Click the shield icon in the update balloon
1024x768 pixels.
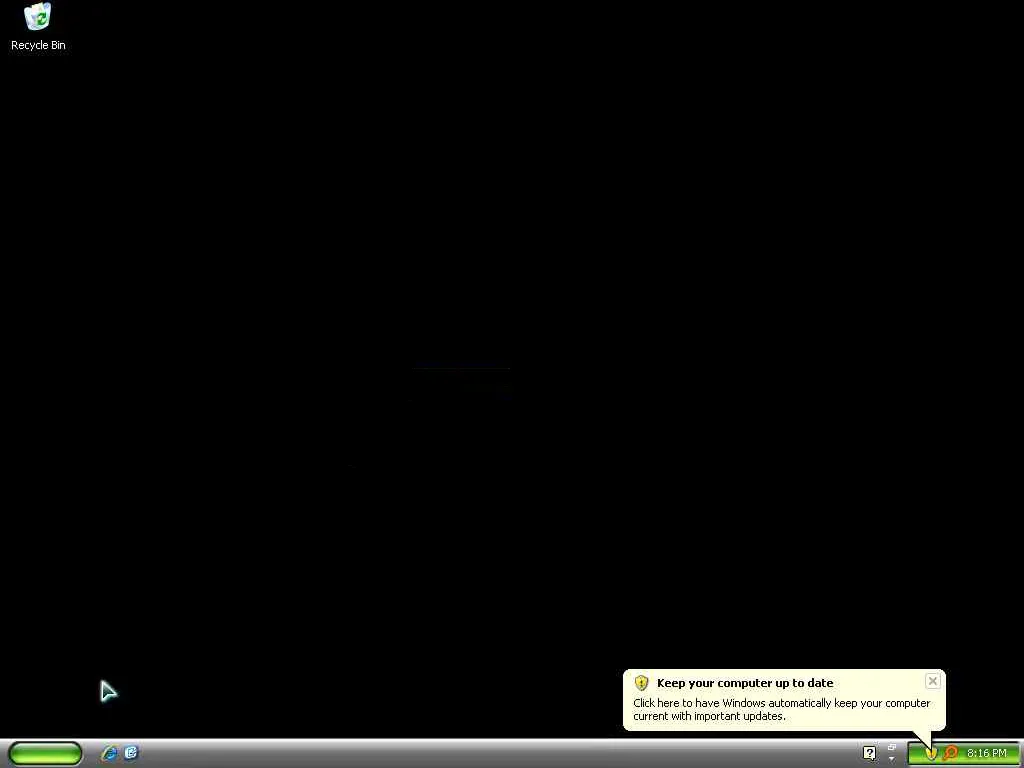pos(641,683)
